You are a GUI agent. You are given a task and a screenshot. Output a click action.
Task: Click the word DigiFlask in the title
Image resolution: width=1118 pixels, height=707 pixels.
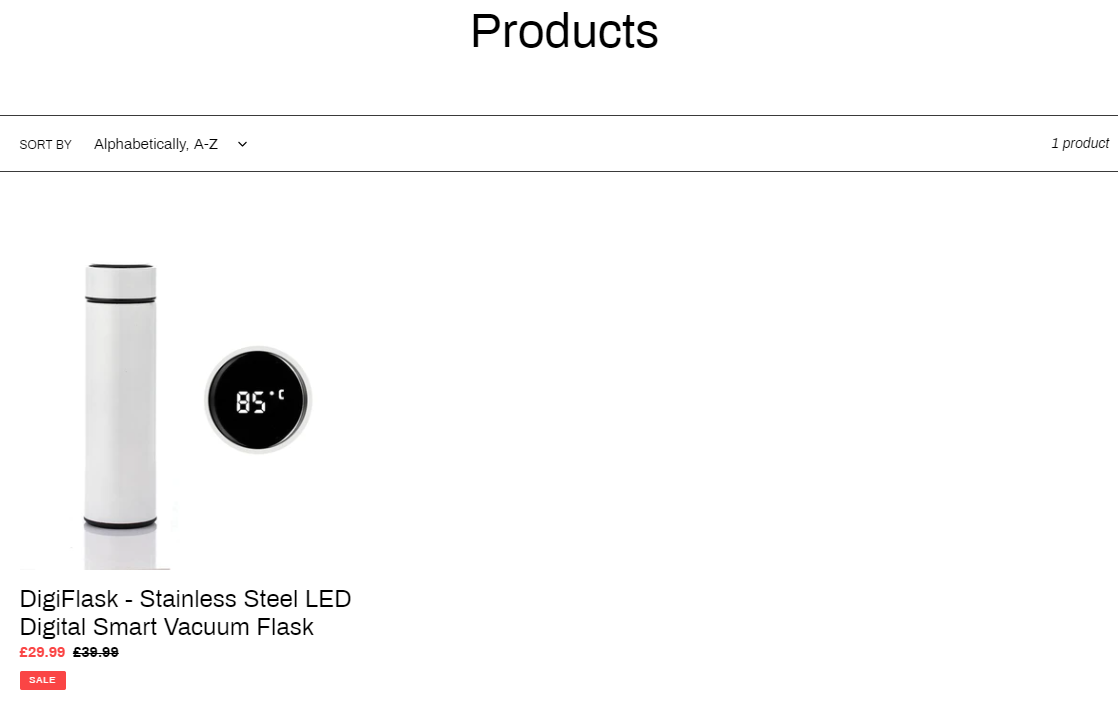coord(68,599)
